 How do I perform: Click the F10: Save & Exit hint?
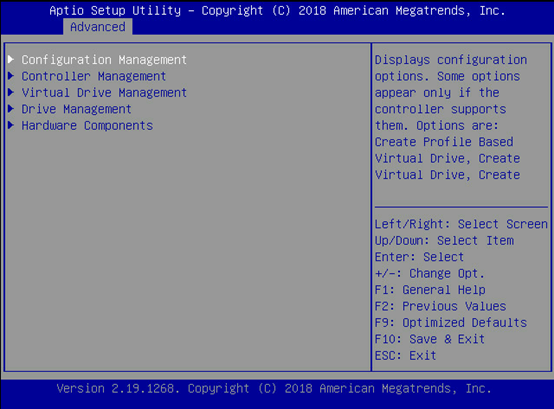click(430, 339)
